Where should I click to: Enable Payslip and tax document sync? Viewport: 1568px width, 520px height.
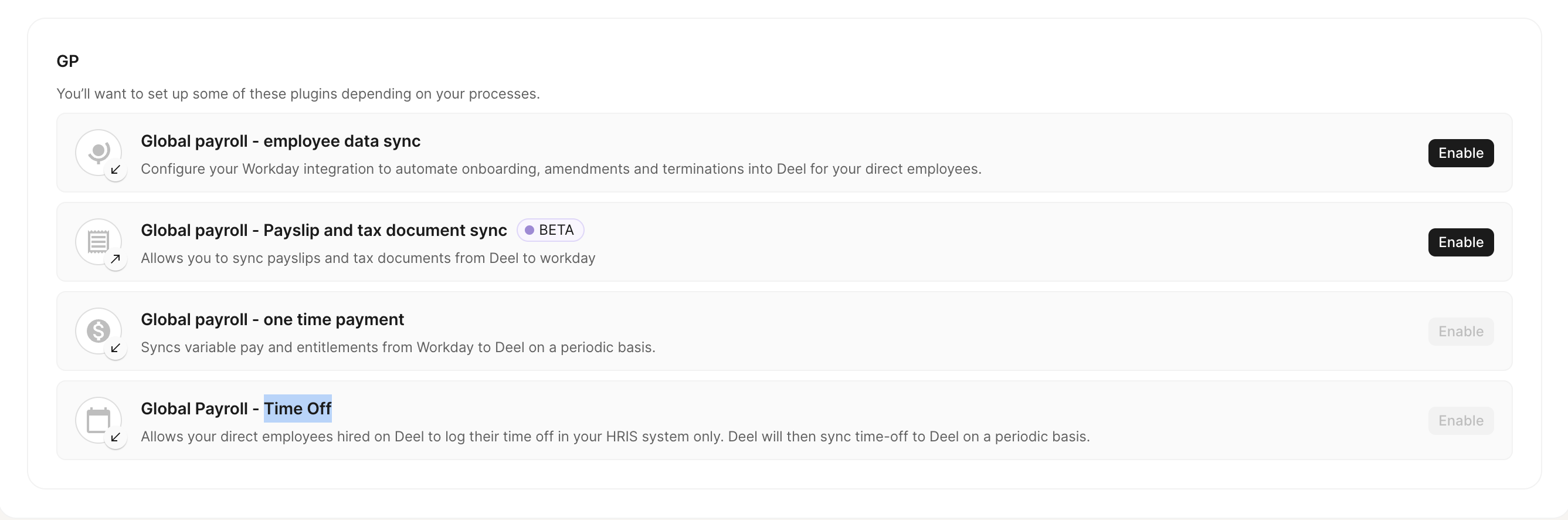(x=1460, y=242)
